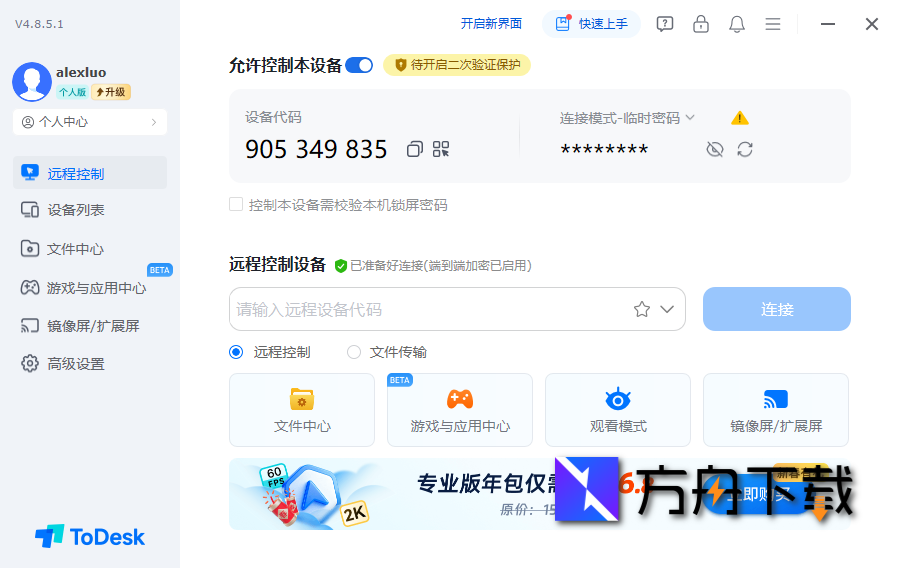
Task: Open the 专业版年包 promotional banner
Action: click(x=540, y=494)
